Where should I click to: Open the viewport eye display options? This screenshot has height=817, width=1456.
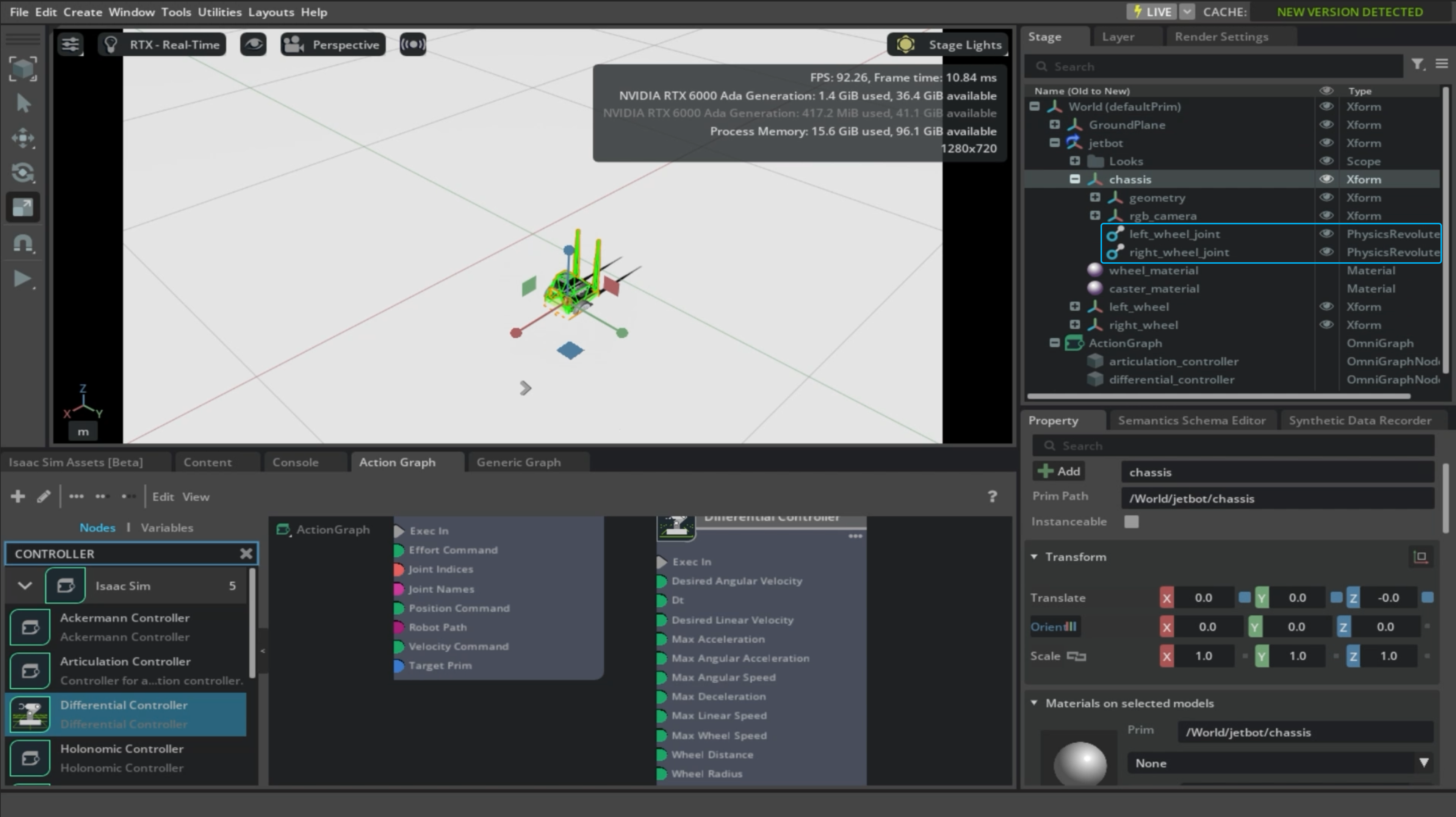tap(253, 44)
